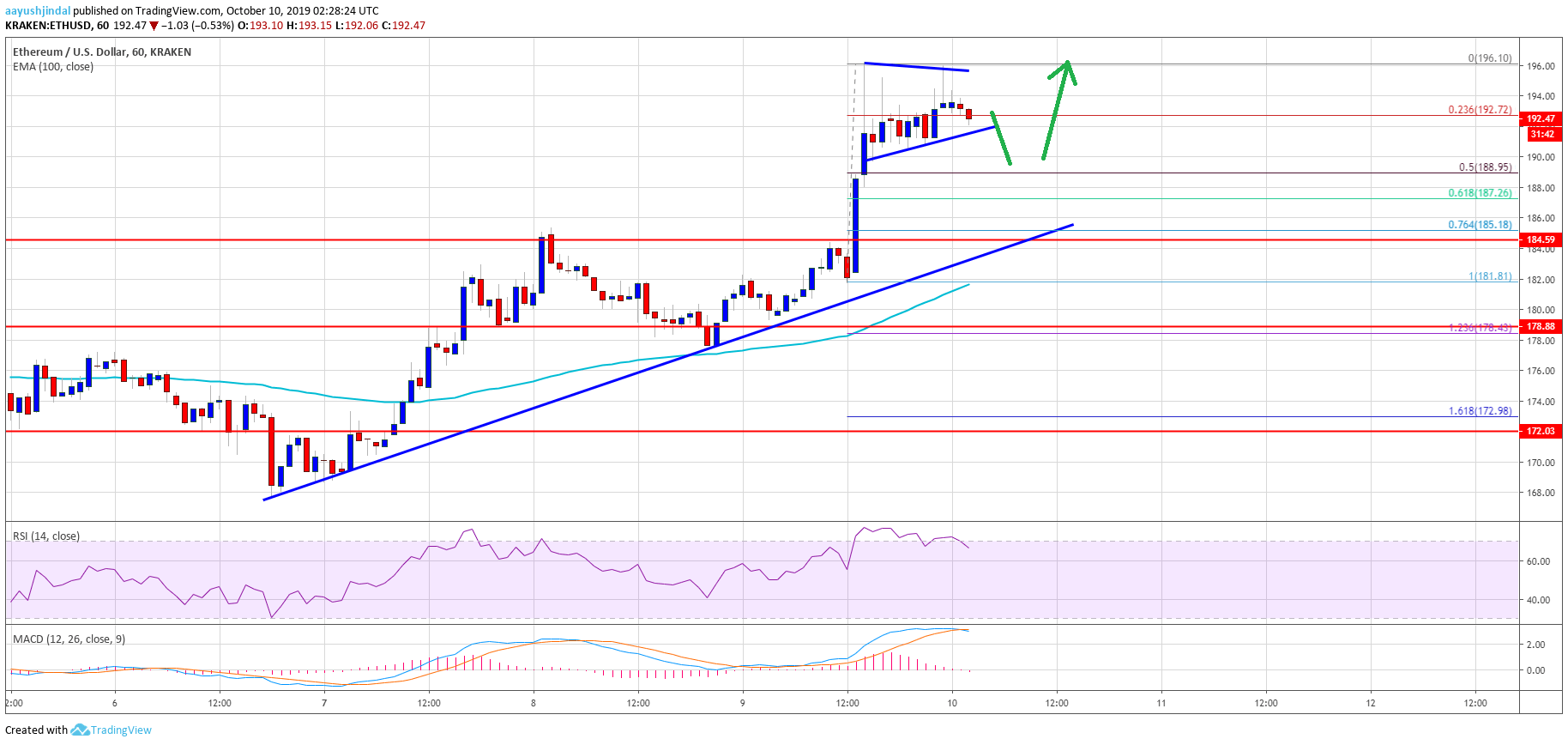Open the TradingView link at bottom
Viewport: 1568px width, 745px height.
(x=121, y=730)
